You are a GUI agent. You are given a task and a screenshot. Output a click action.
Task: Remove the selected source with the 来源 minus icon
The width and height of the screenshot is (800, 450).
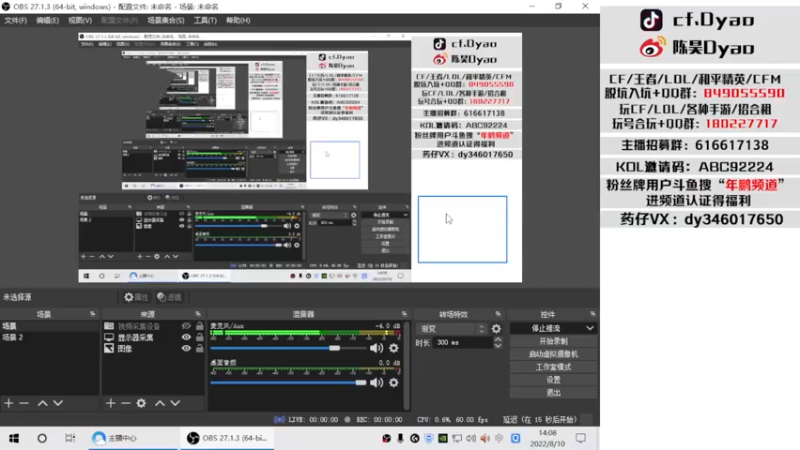(126, 403)
